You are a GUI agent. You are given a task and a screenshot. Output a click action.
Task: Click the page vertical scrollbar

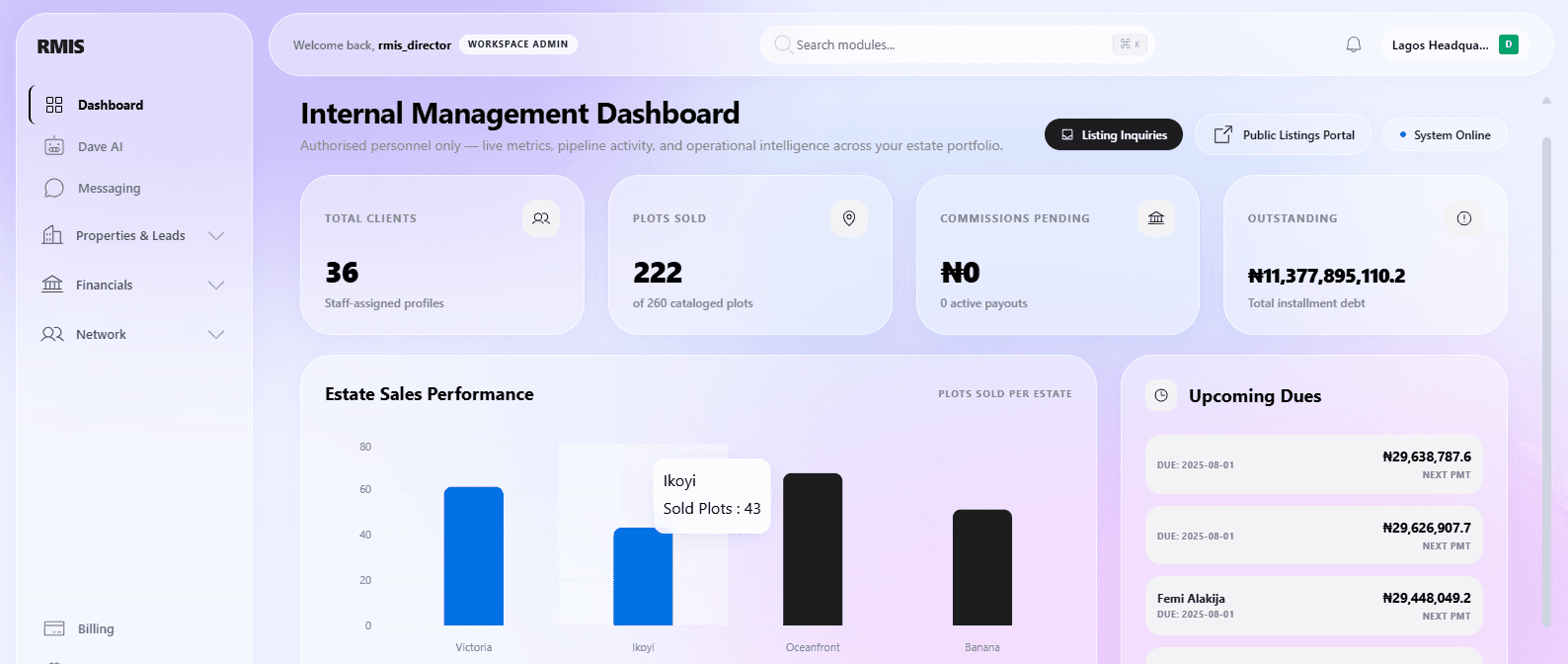coord(1547,380)
